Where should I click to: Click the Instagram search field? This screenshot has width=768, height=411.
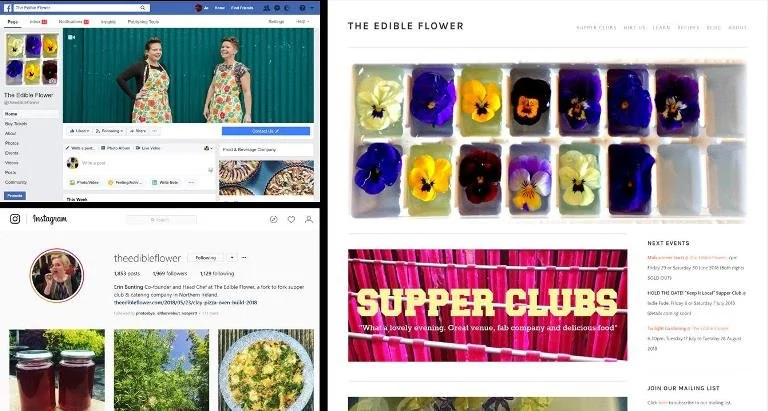click(161, 219)
